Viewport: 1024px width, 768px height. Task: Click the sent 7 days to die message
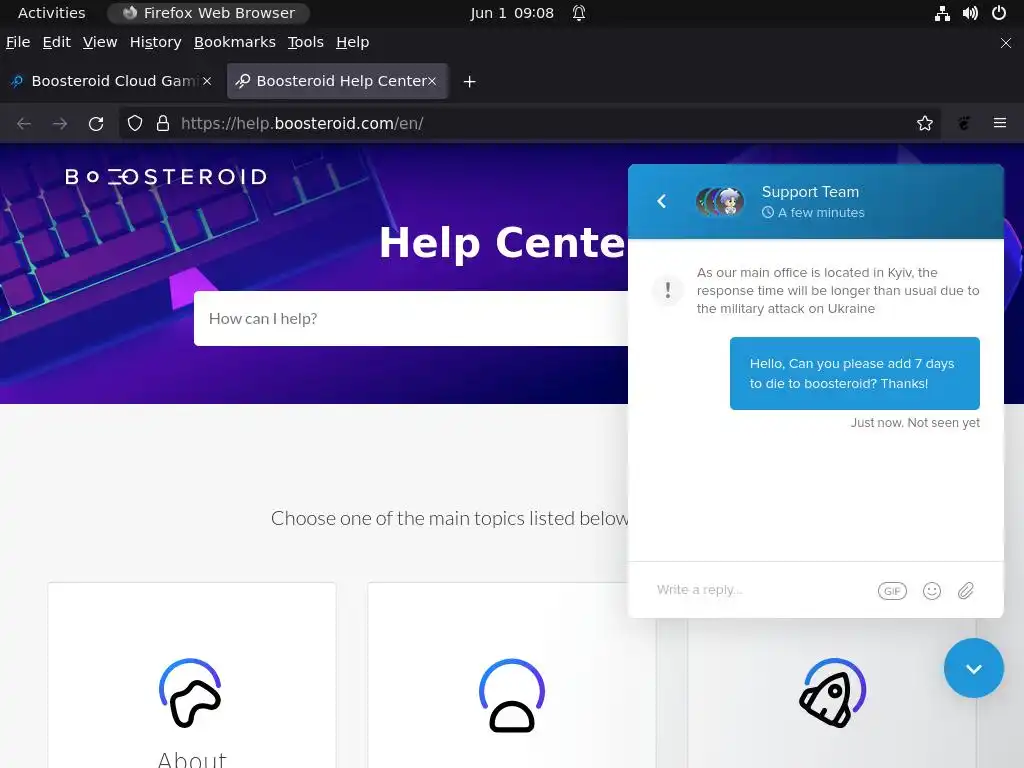coord(854,374)
